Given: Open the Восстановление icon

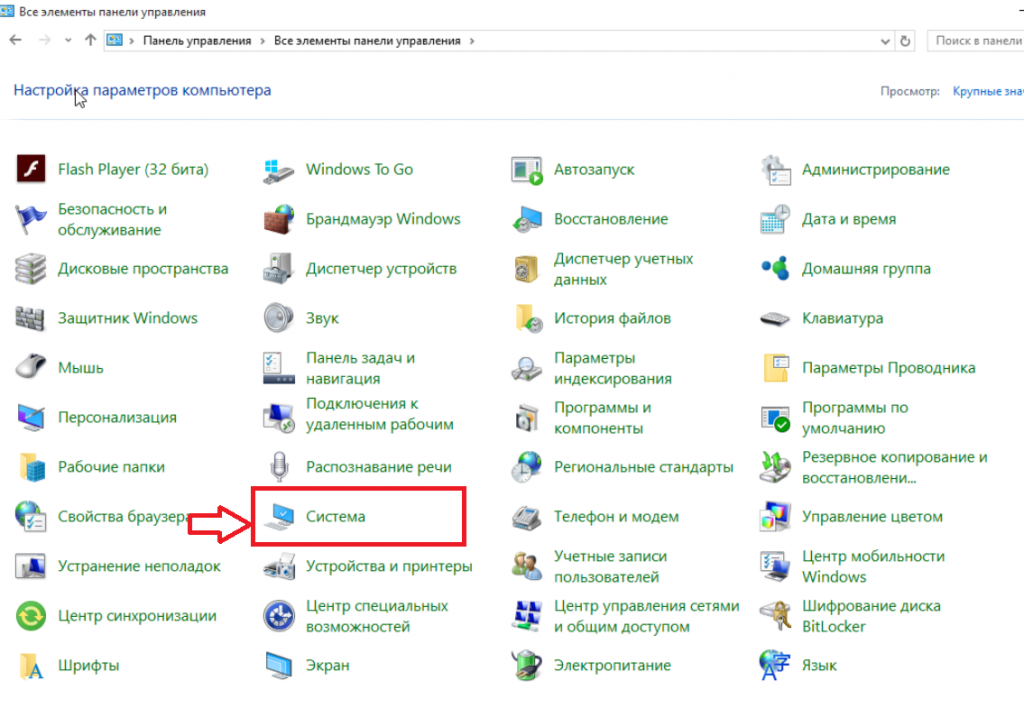Looking at the screenshot, I should click(x=527, y=219).
